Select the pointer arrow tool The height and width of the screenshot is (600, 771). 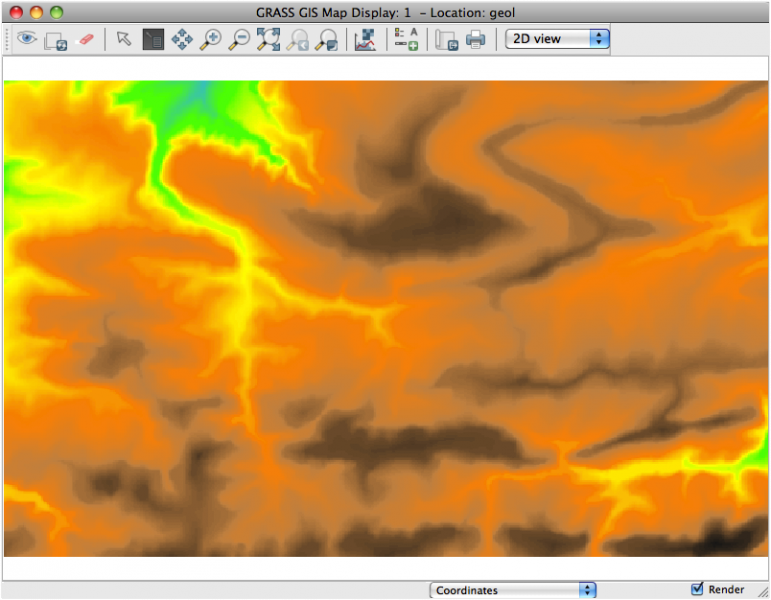coord(124,39)
